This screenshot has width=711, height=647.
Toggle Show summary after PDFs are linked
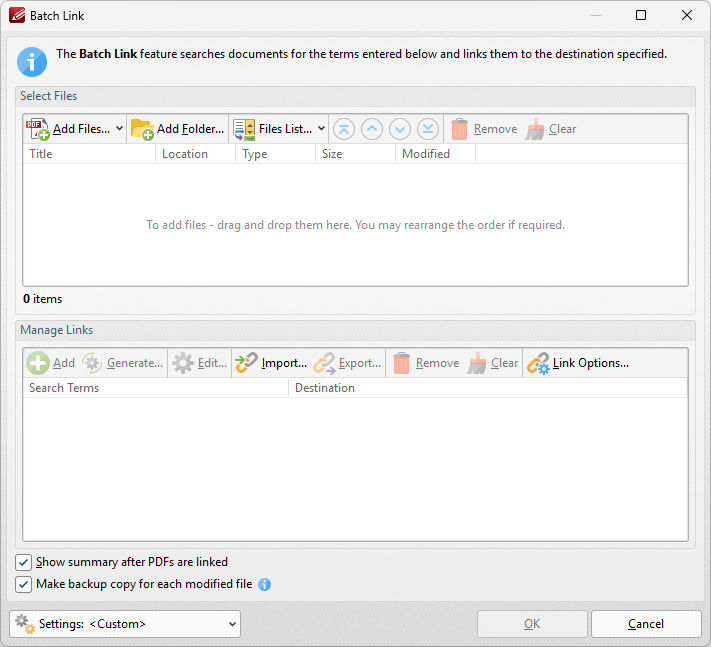(23, 562)
